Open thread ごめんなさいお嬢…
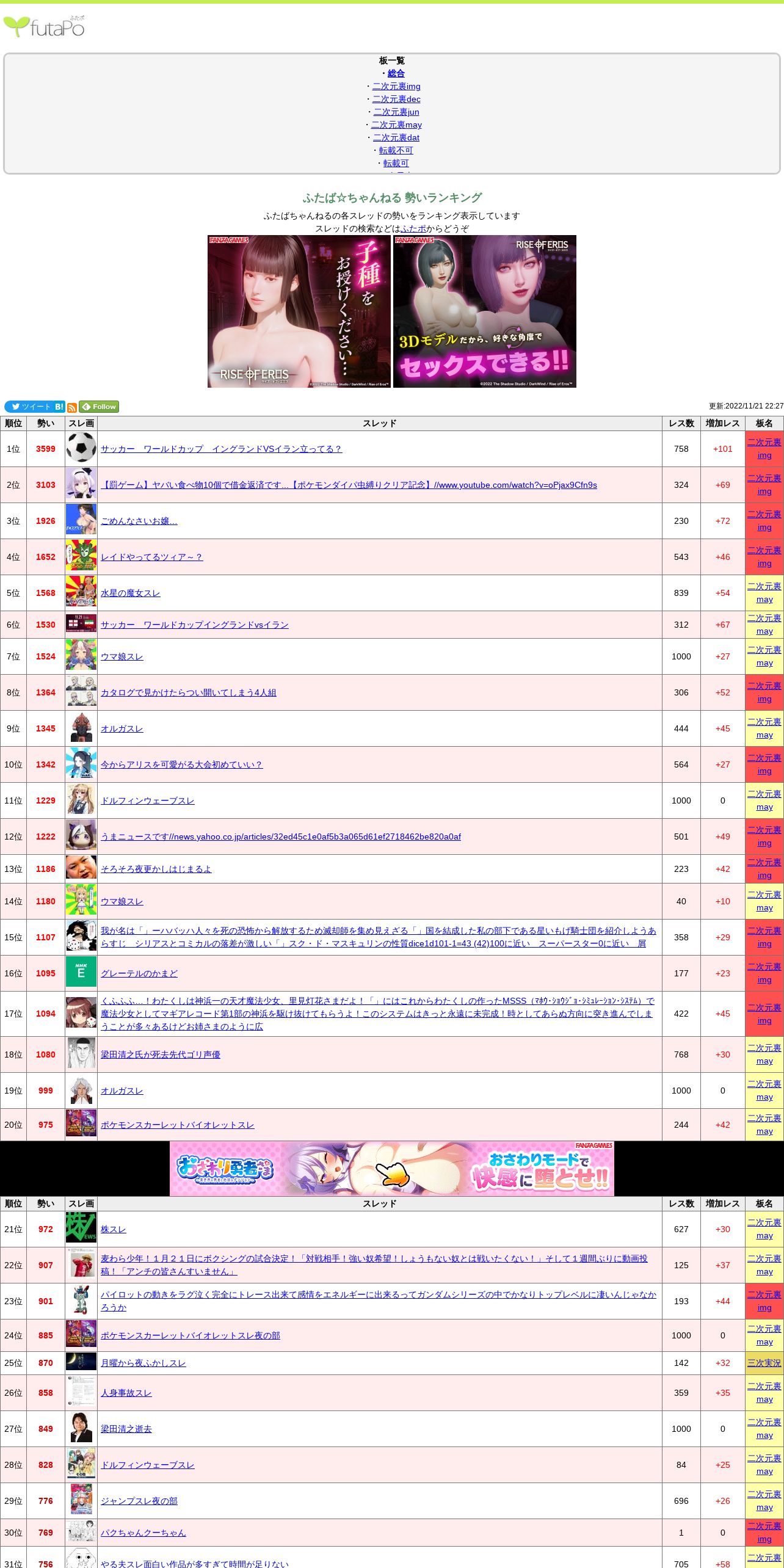The width and height of the screenshot is (784, 1568). [x=139, y=521]
